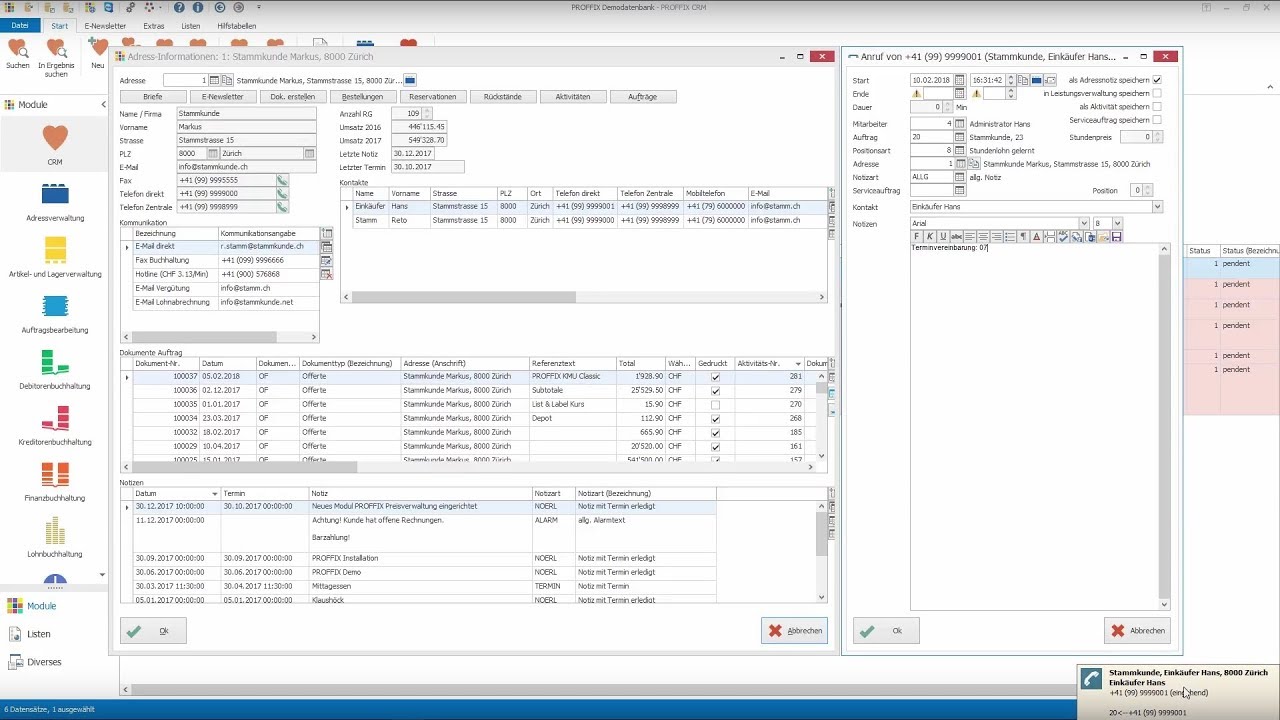Viewport: 1280px width, 720px height.
Task: Switch to the Extras ribbon tab
Action: click(x=154, y=26)
